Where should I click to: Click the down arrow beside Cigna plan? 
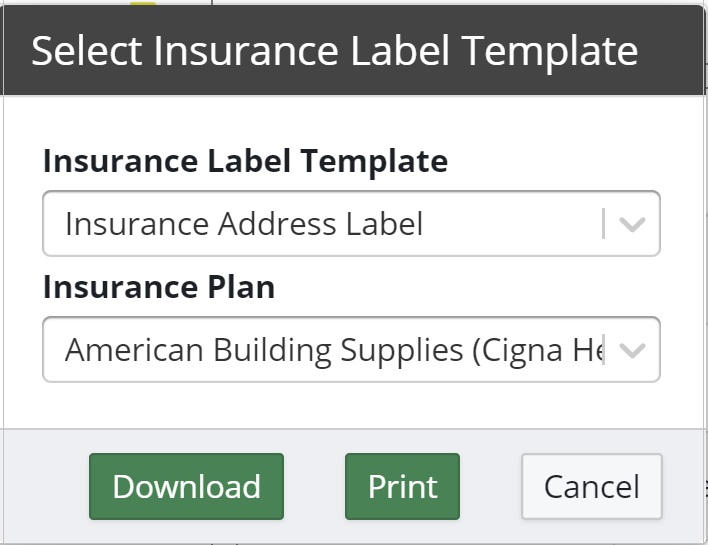632,351
